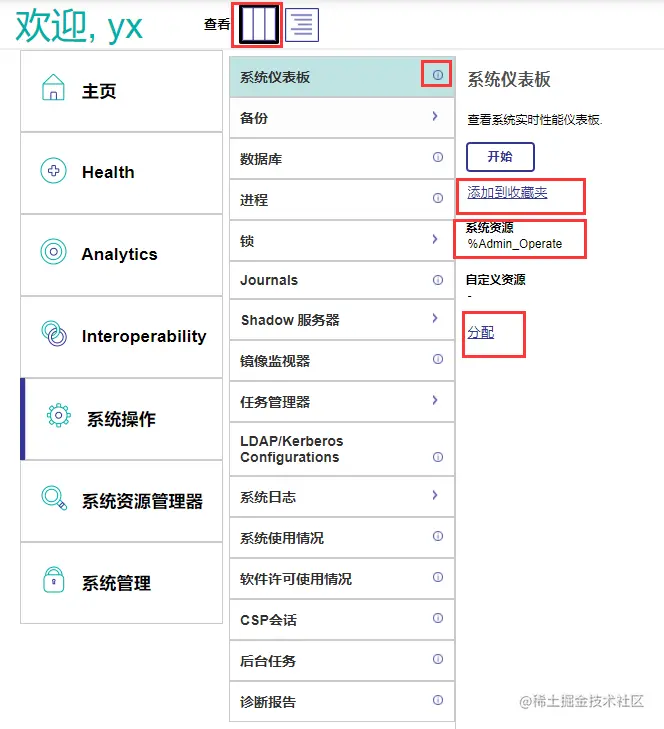Click the 添加到收藏夹 link
The height and width of the screenshot is (729, 664).
coord(507,192)
